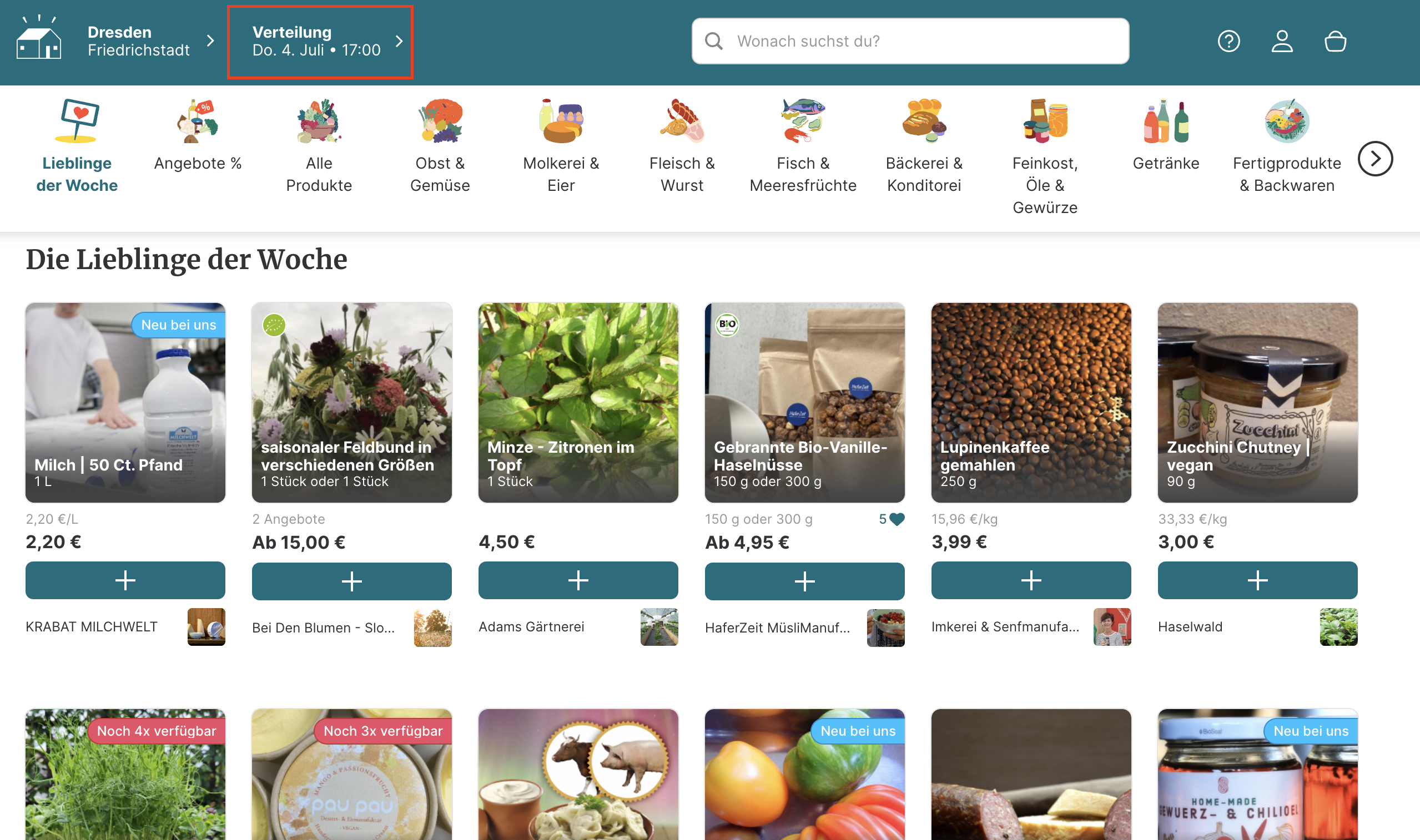This screenshot has height=840, width=1420.
Task: Open the Obst & Gemüse category icon
Action: [440, 120]
